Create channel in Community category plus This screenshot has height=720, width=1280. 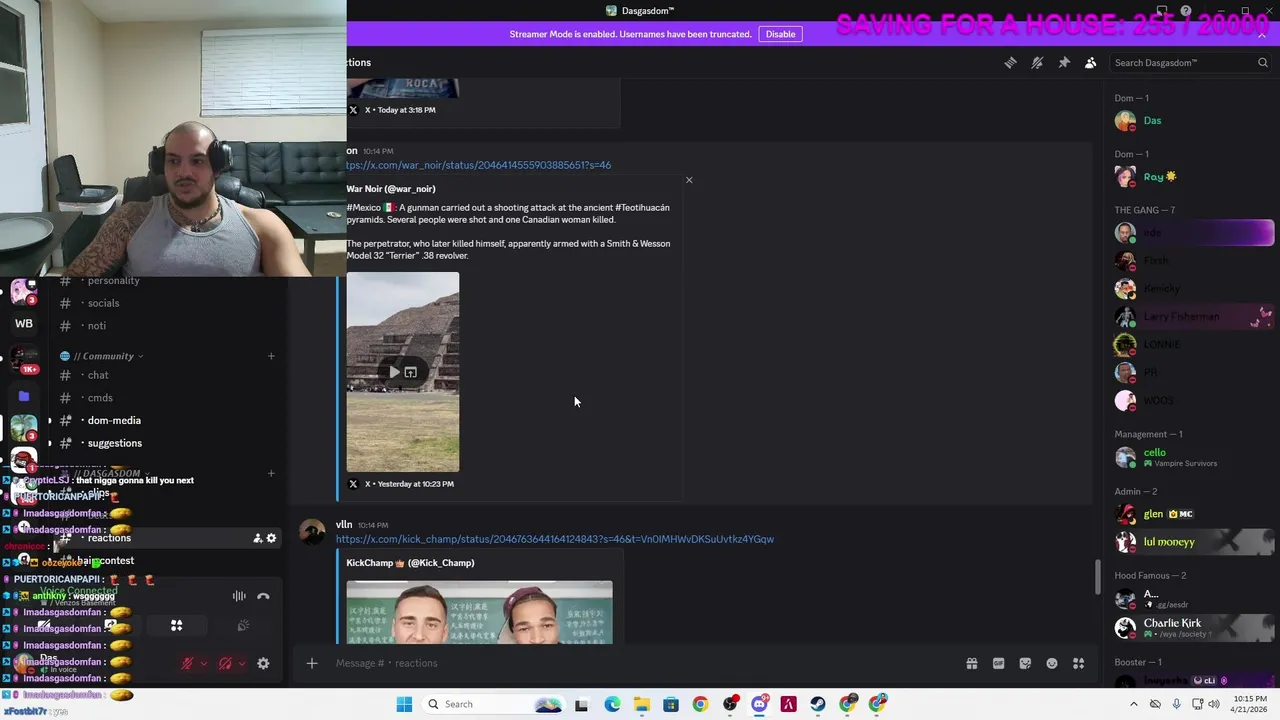click(271, 356)
